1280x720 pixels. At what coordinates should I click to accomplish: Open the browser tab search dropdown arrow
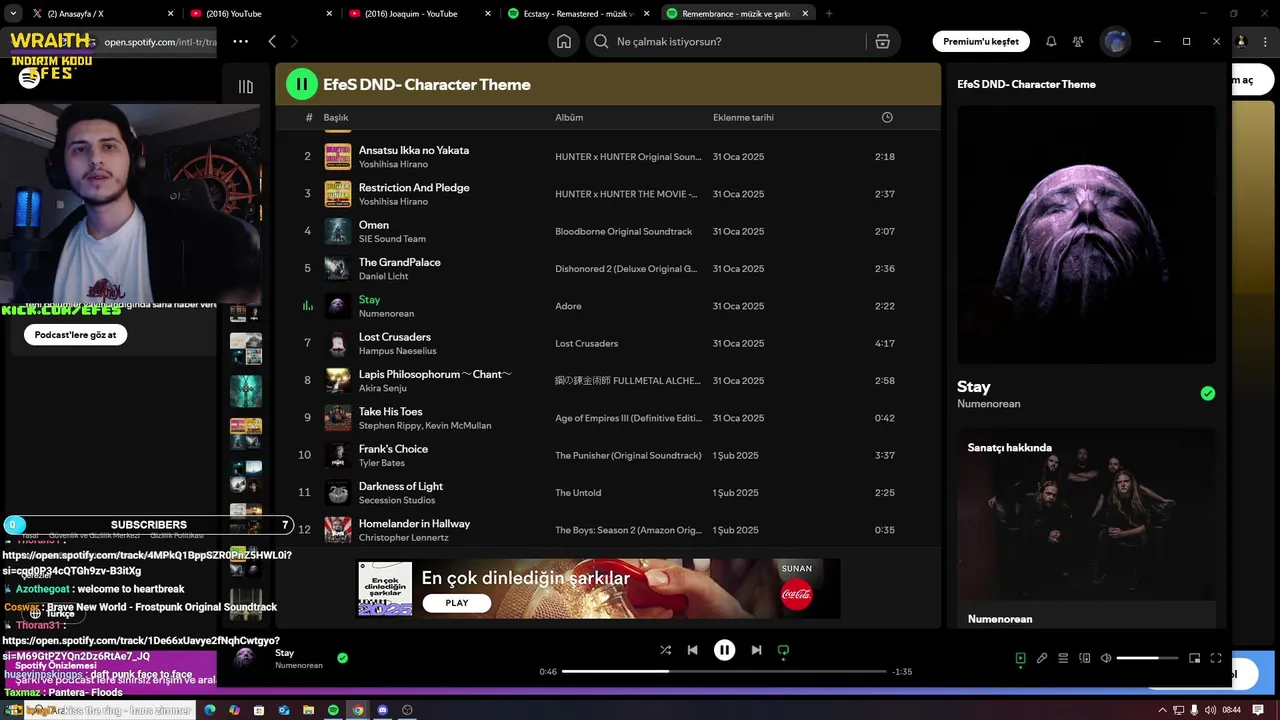tap(13, 14)
